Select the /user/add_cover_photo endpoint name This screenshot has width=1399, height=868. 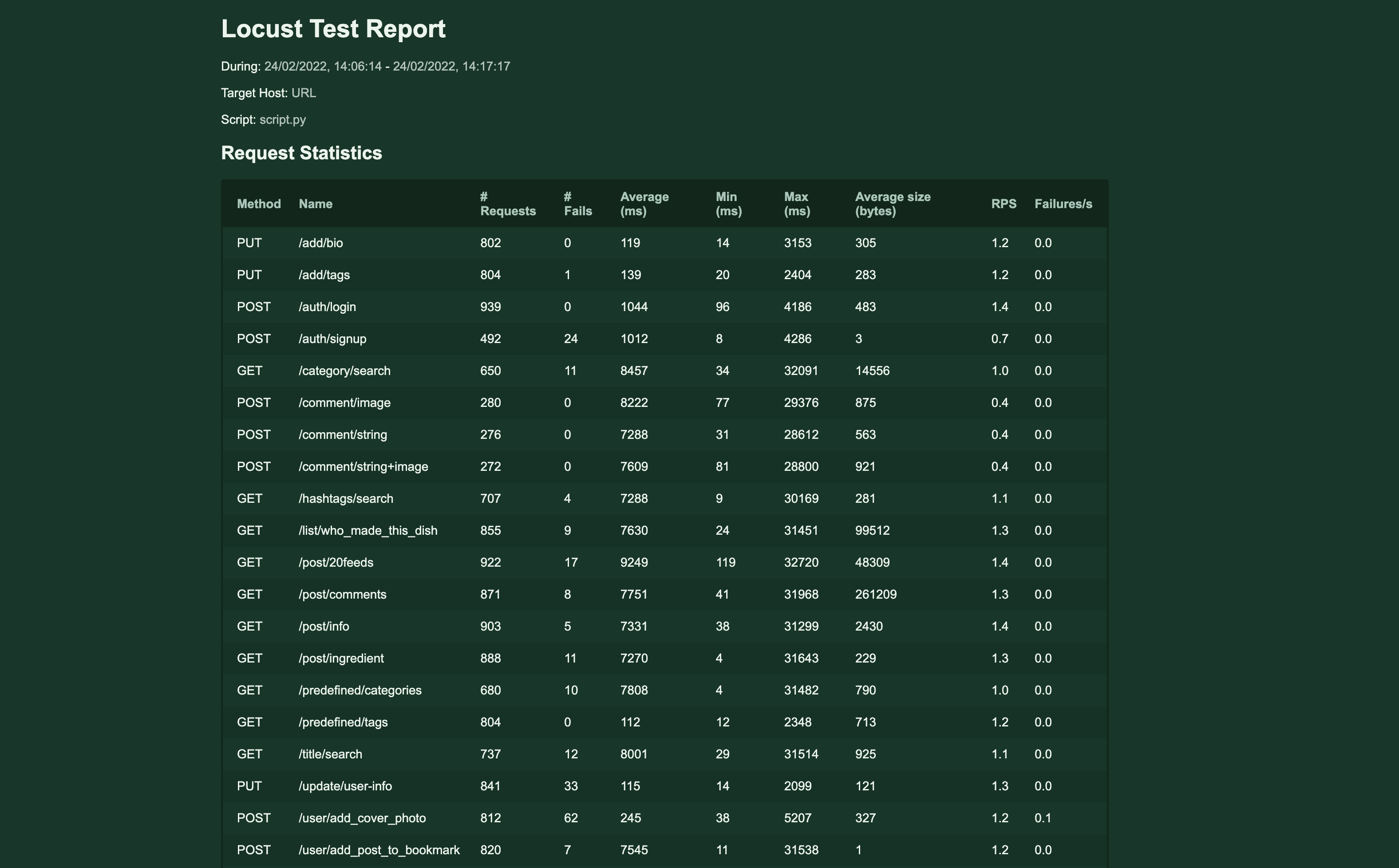click(362, 818)
